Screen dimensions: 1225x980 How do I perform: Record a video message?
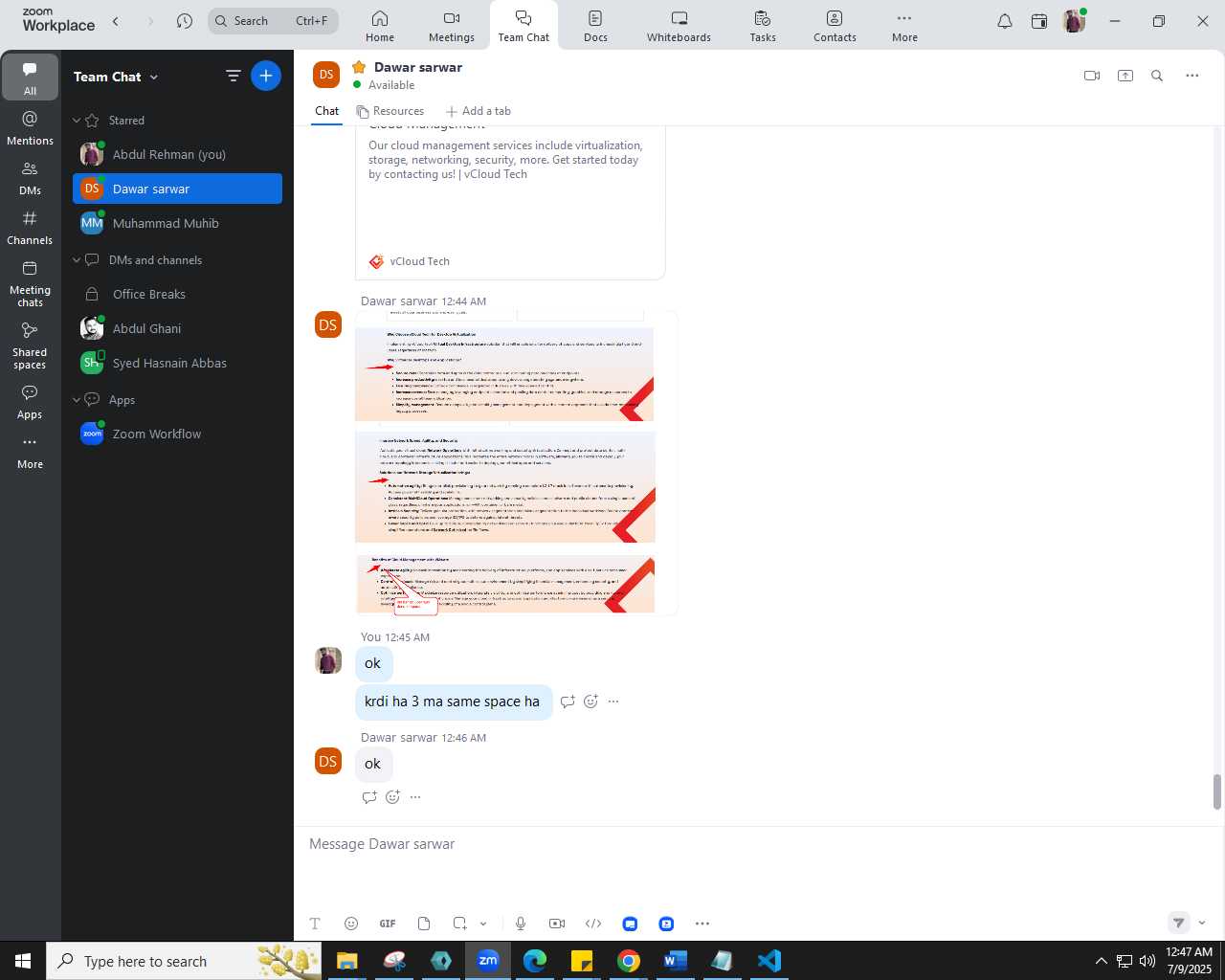tap(557, 924)
